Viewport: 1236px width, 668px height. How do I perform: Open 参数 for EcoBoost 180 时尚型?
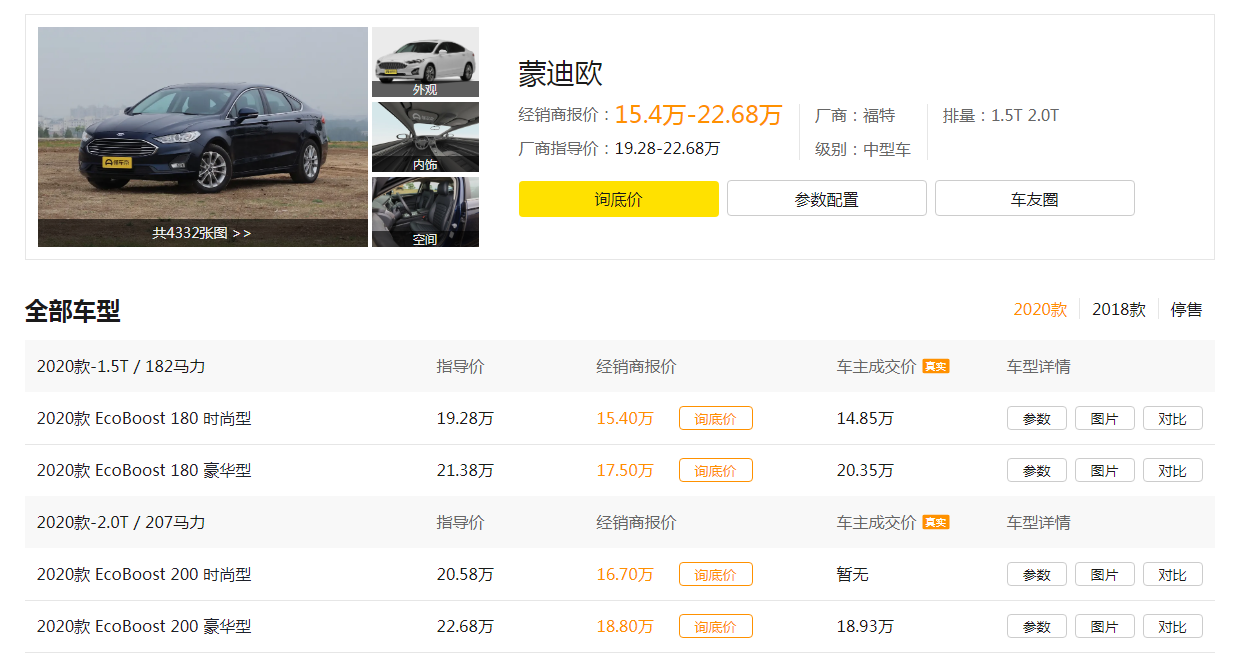coord(1037,418)
